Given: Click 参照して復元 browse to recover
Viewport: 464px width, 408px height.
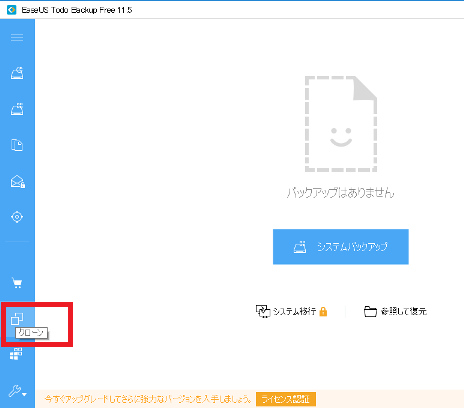Looking at the screenshot, I should [404, 311].
